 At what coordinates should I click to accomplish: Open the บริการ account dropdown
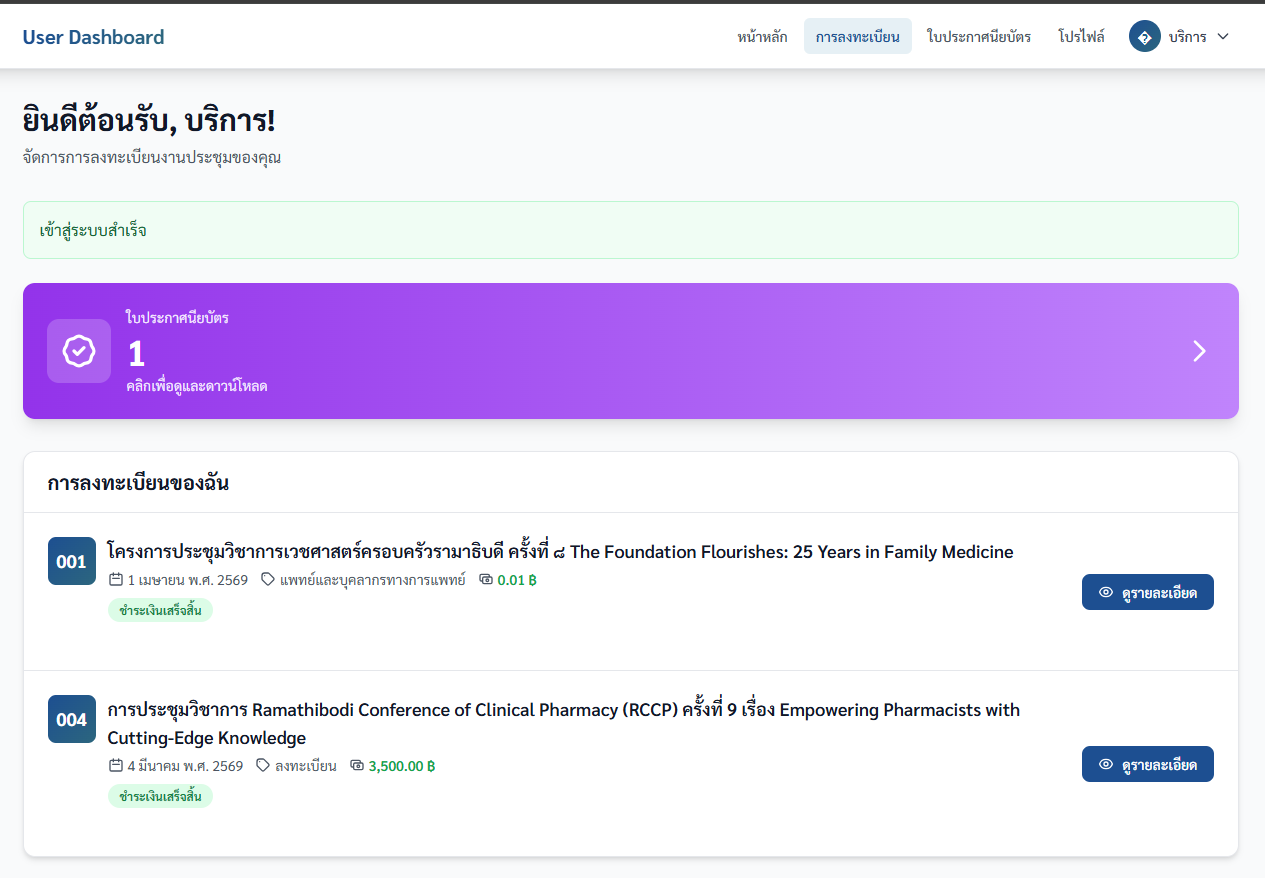1187,37
